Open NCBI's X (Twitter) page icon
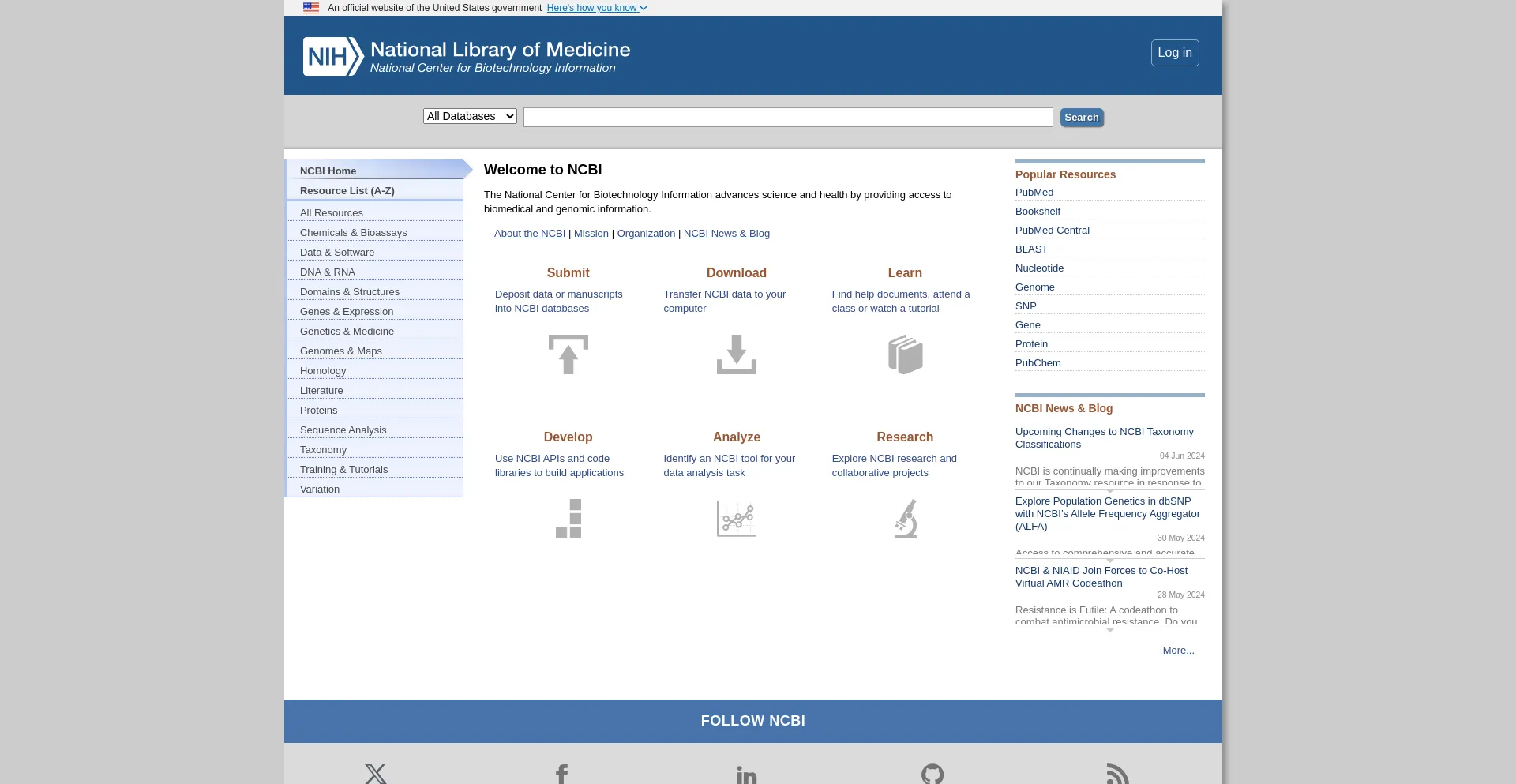This screenshot has width=1516, height=784. [x=376, y=774]
